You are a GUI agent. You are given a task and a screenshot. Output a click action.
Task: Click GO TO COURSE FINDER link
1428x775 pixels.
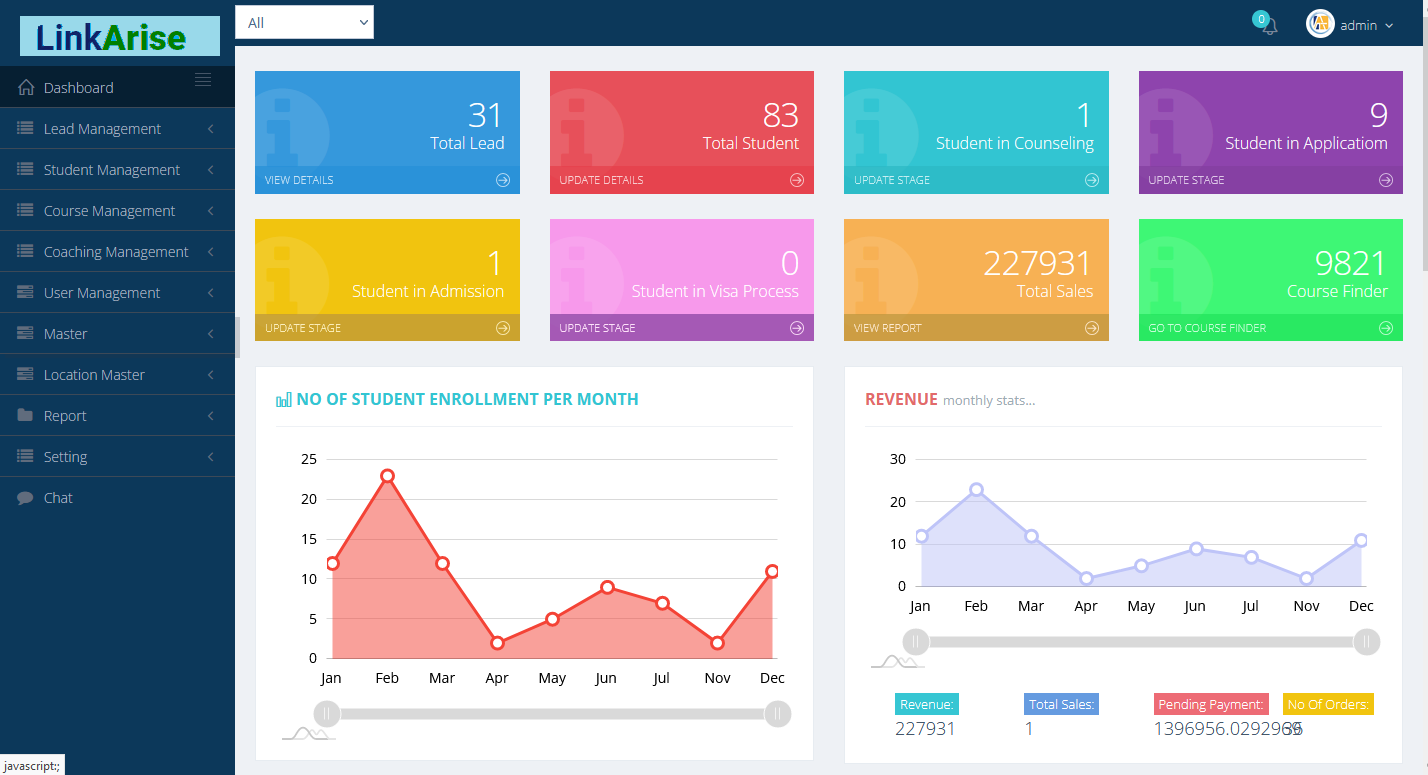1207,328
